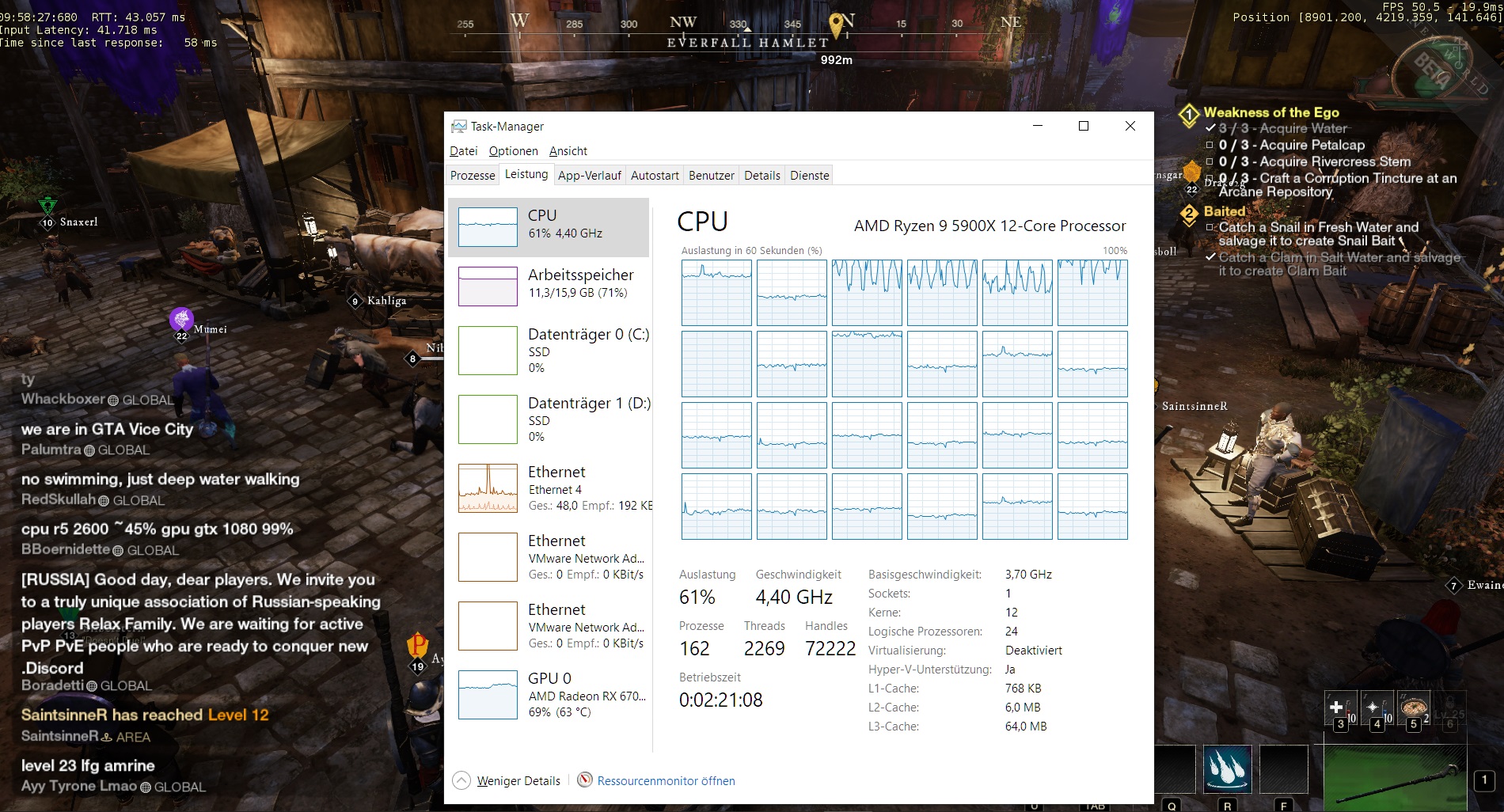Click the Baited quest number 2 marker
The height and width of the screenshot is (812, 1504).
pyautogui.click(x=1189, y=214)
